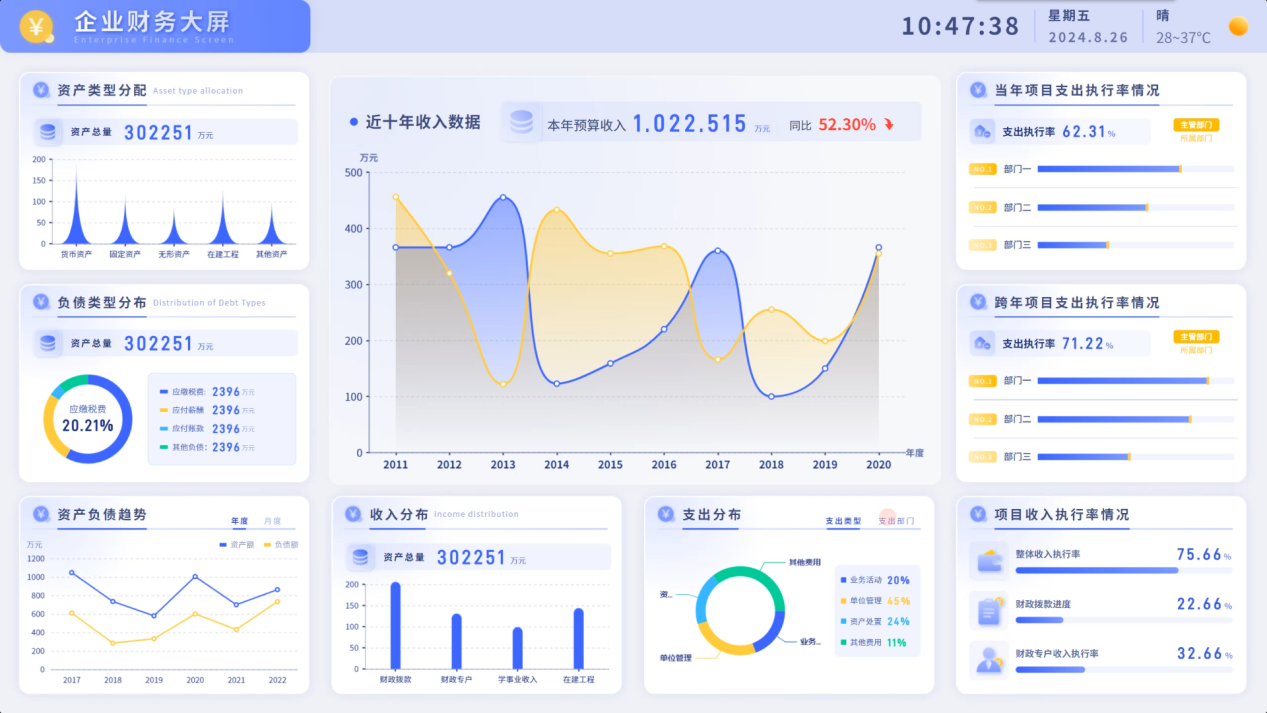Click yen icon beside 当年项目支出执行率情况 title
The width and height of the screenshot is (1267, 713).
(x=978, y=90)
